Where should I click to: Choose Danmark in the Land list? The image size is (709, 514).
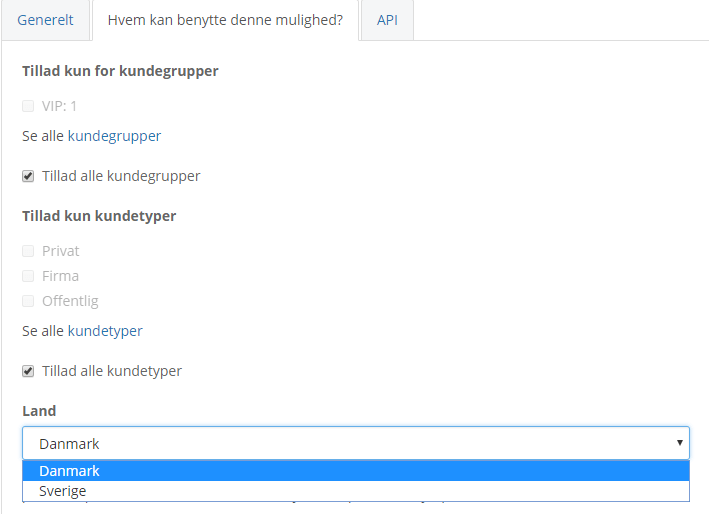pos(356,471)
